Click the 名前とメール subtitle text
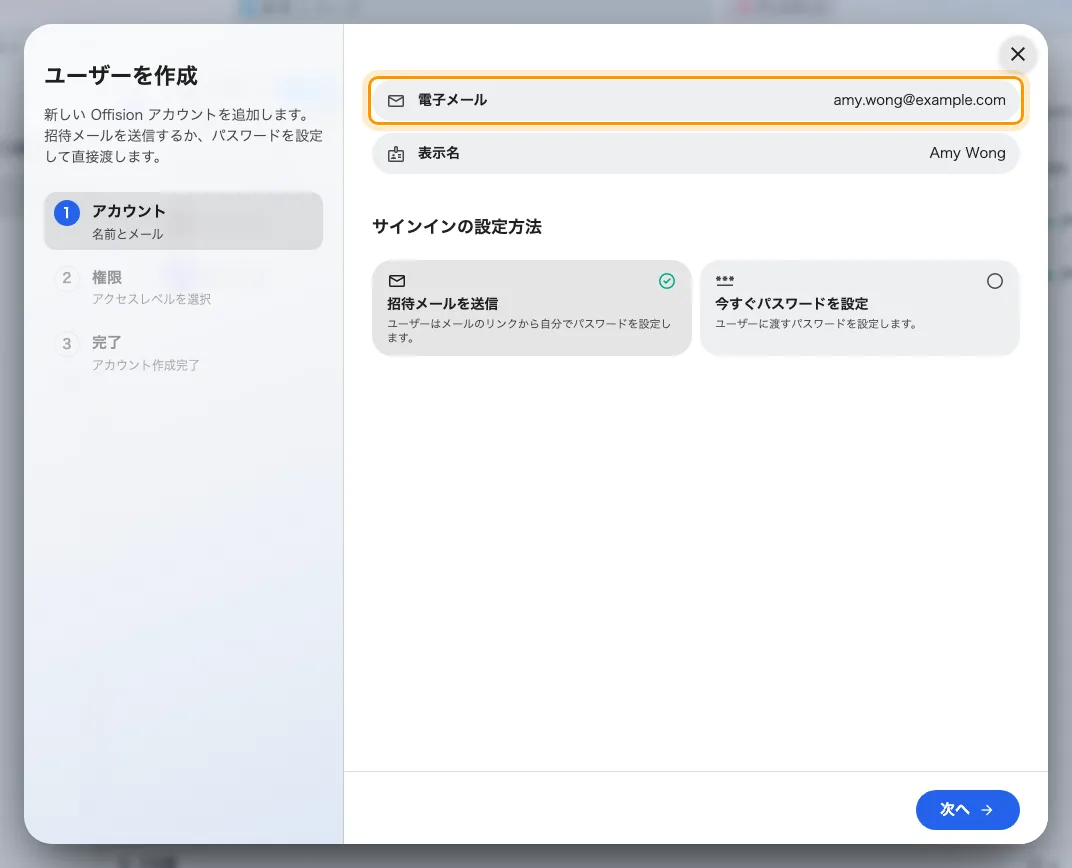Screen dimensions: 1072x868 tap(128, 234)
